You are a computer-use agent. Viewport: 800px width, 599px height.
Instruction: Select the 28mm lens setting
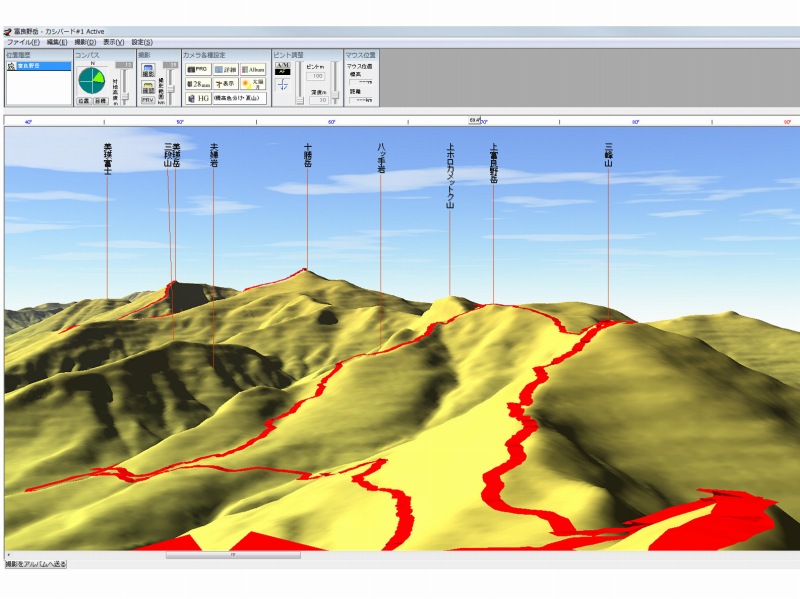(x=197, y=84)
